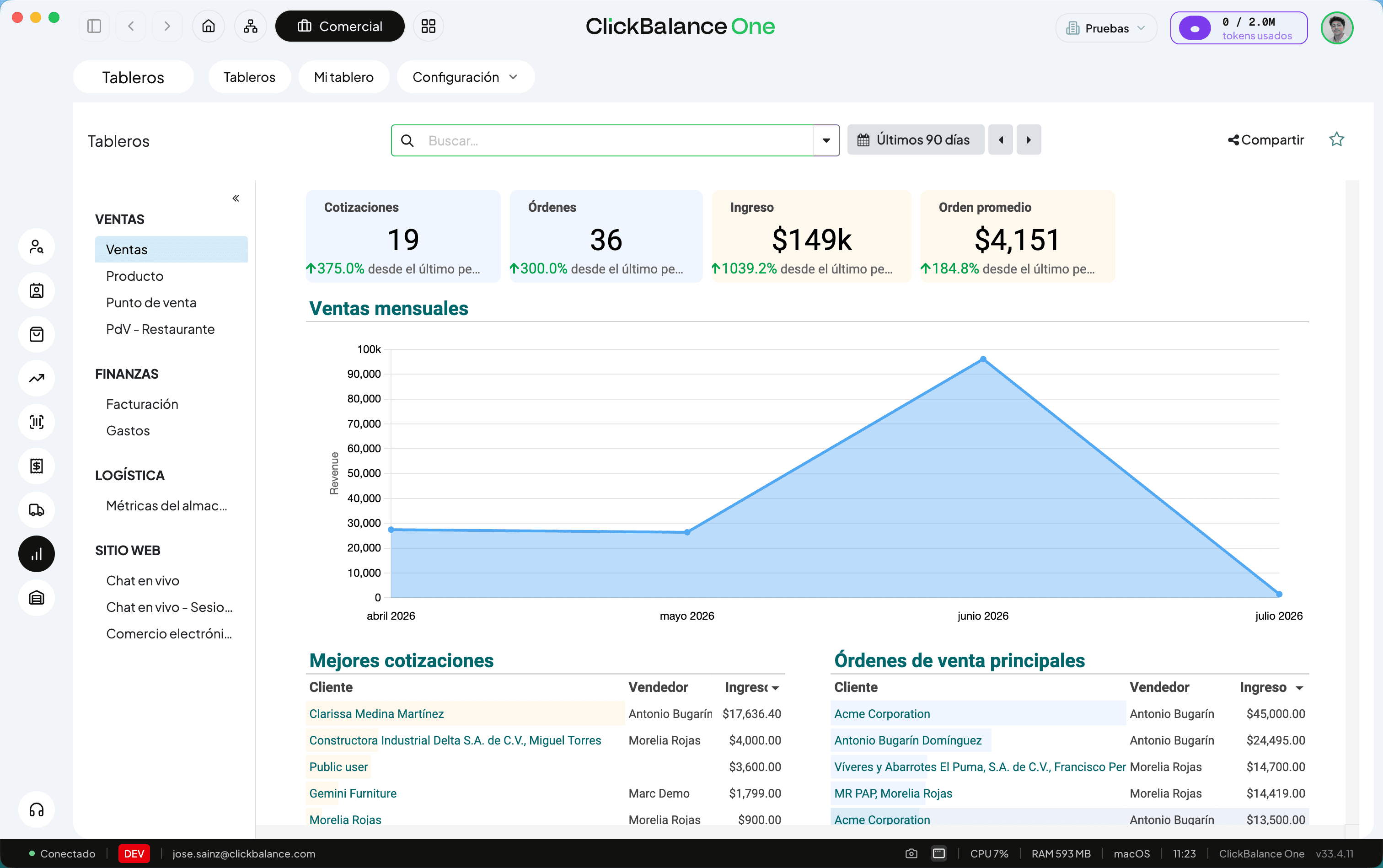This screenshot has width=1383, height=868.
Task: Open the trending arrow sidebar icon
Action: [x=37, y=378]
